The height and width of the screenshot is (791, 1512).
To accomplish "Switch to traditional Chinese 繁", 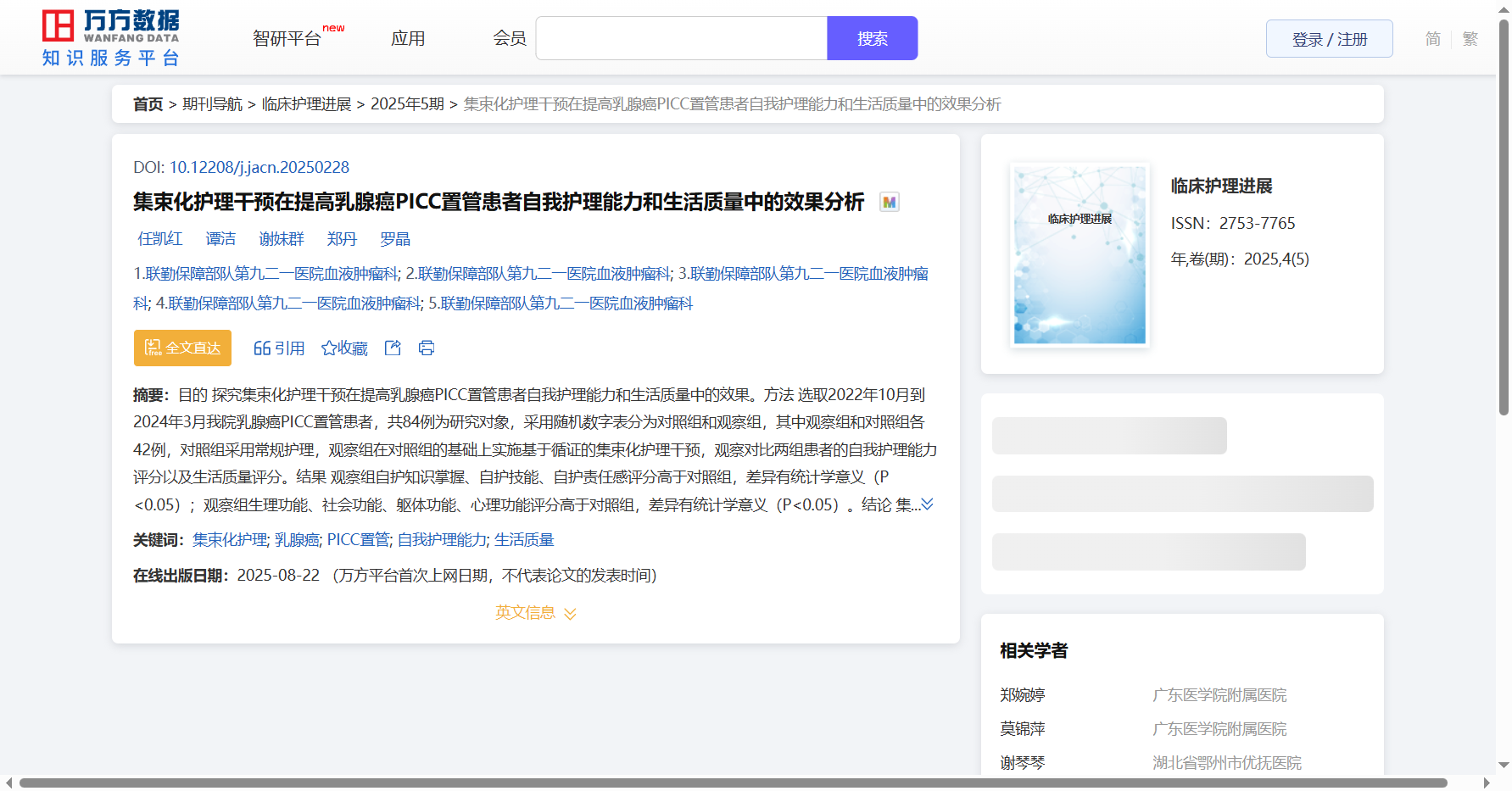I will (x=1470, y=39).
